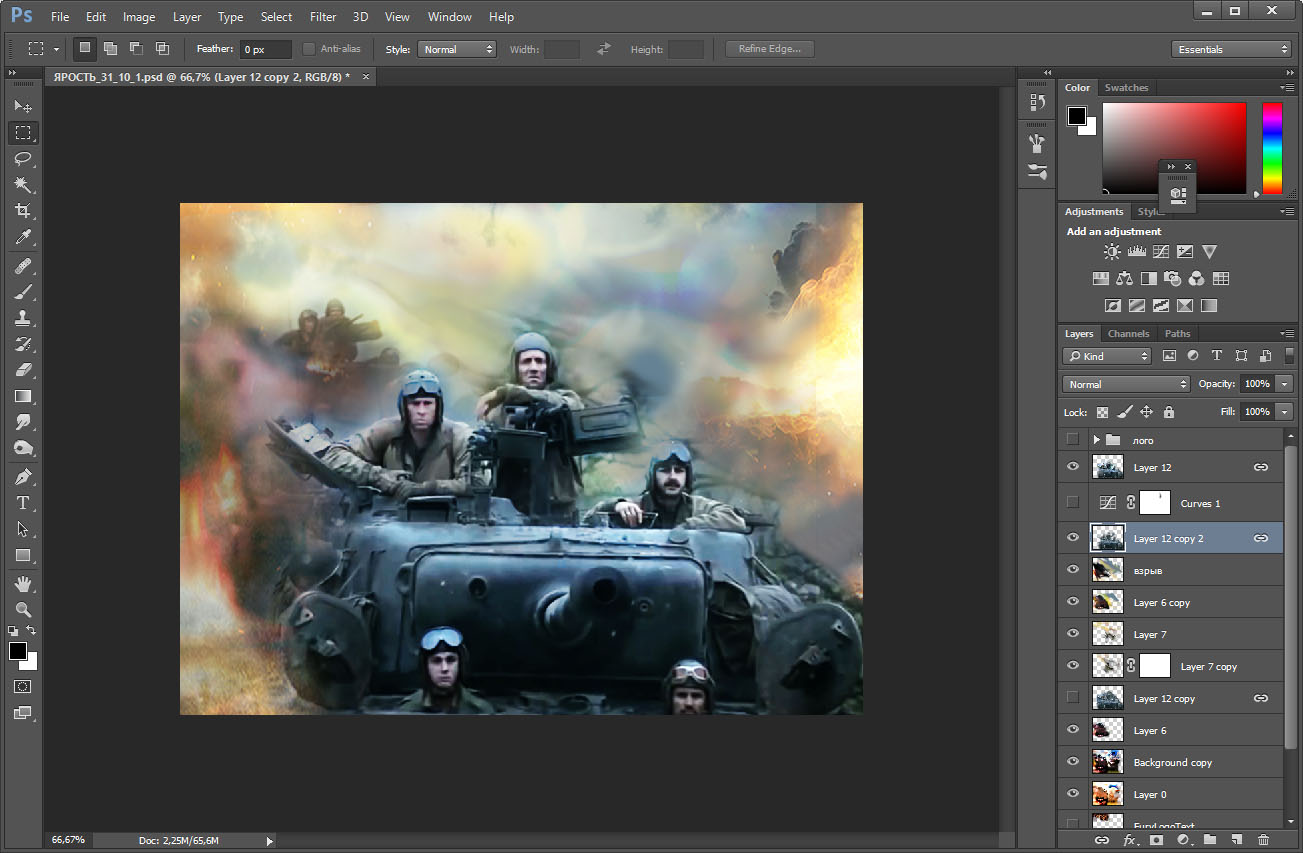Open the layer blending mode dropdown

point(1126,384)
